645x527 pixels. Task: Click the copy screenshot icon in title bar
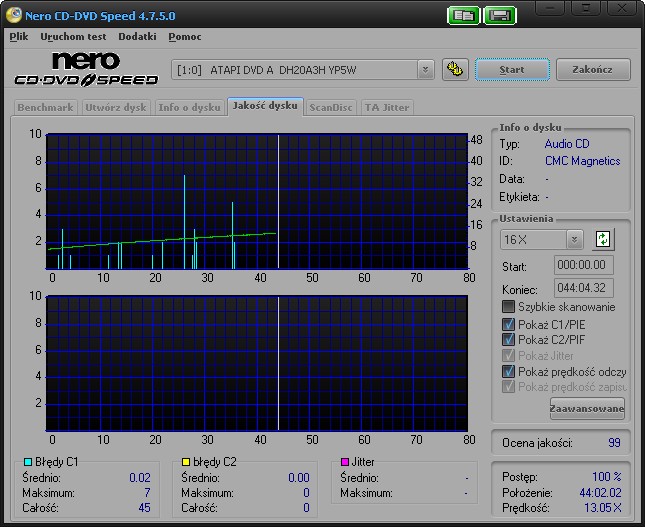coord(463,16)
